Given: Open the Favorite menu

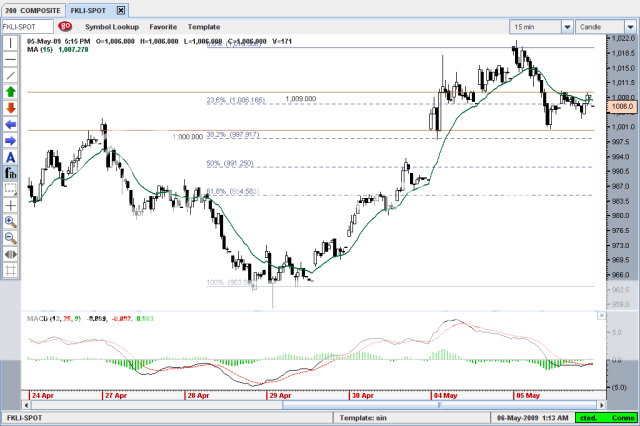Looking at the screenshot, I should click(x=163, y=27).
